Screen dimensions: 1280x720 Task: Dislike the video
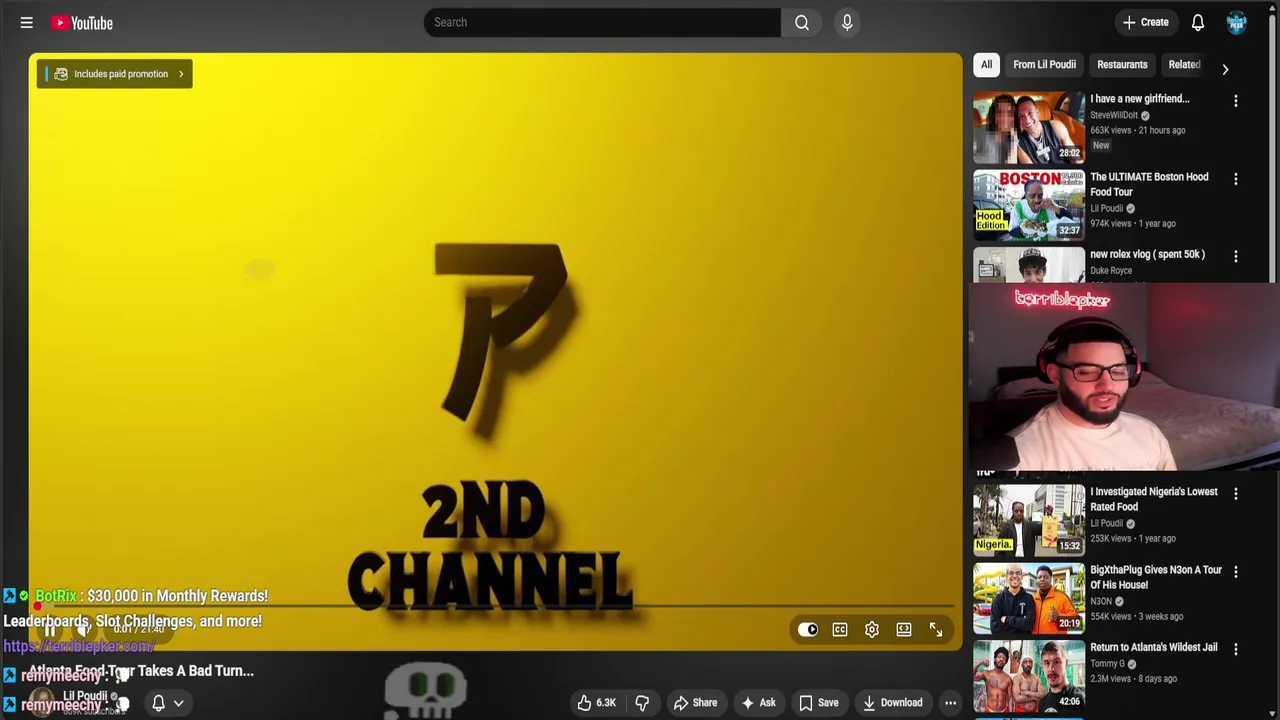pos(642,703)
